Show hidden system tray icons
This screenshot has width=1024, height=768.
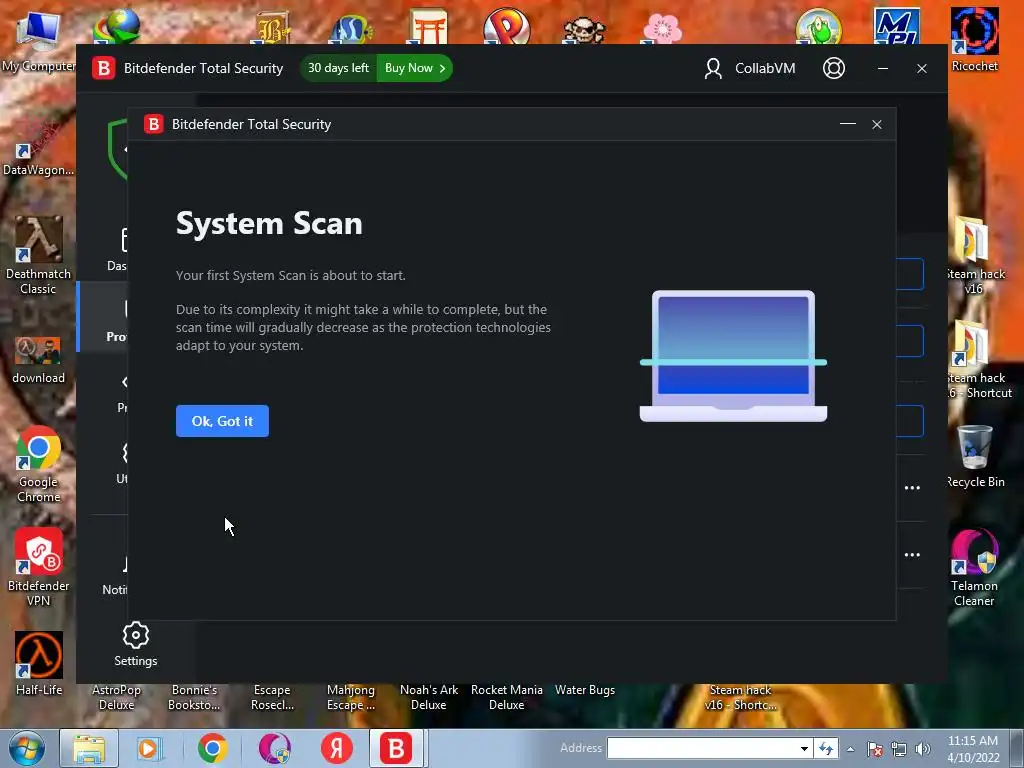coord(851,749)
